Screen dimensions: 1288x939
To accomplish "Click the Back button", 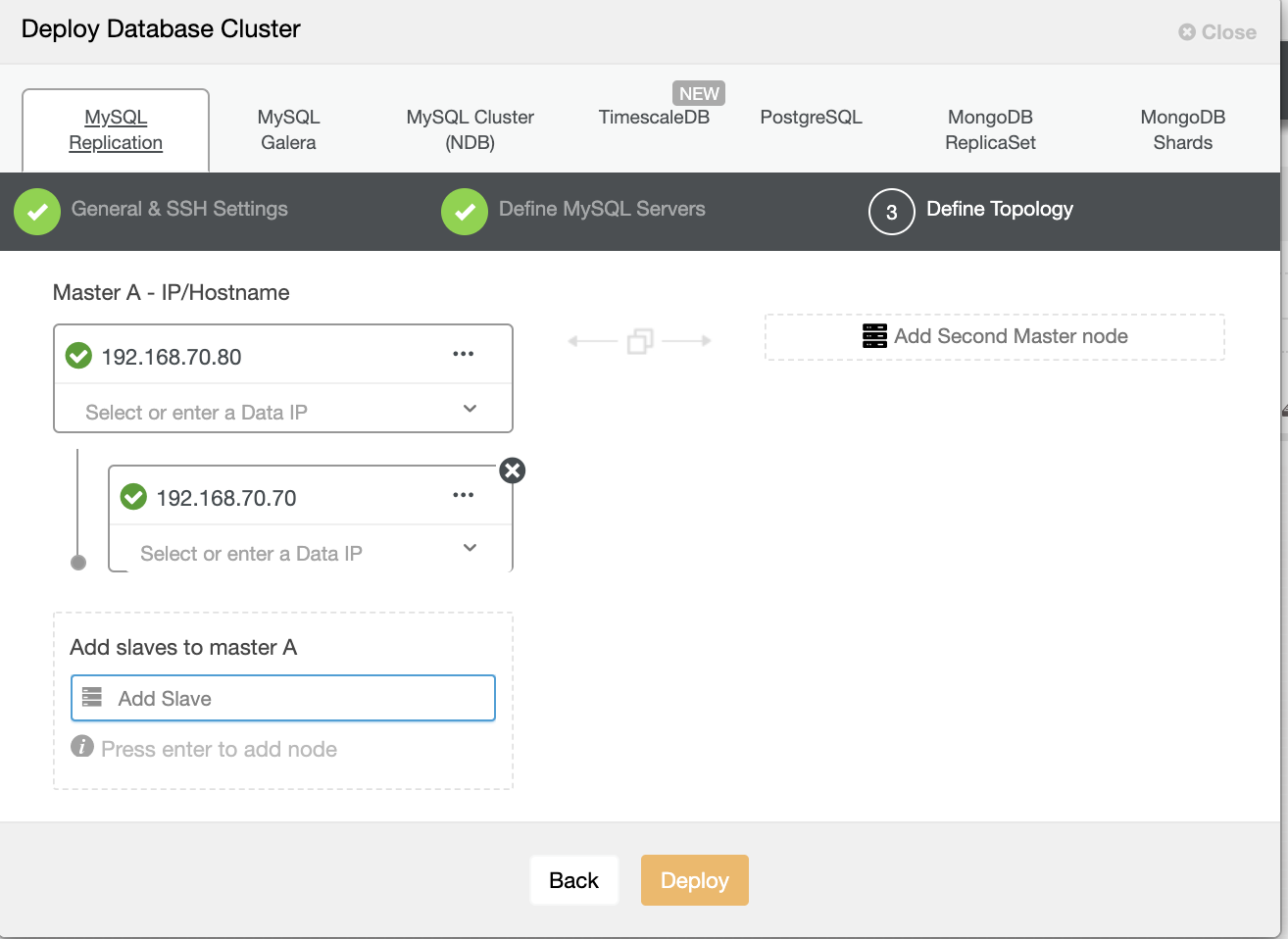I will (x=574, y=880).
